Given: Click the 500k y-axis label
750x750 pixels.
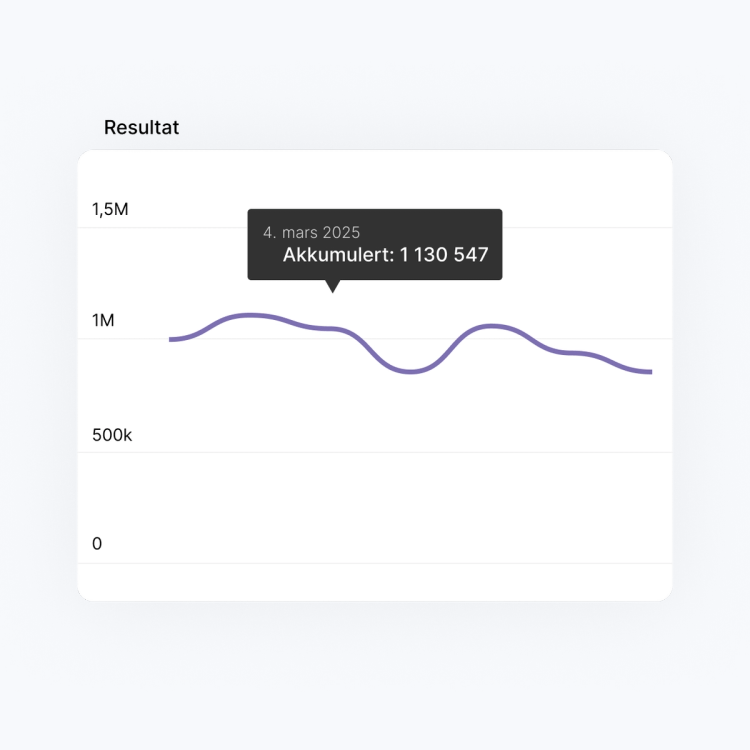Looking at the screenshot, I should (x=112, y=435).
